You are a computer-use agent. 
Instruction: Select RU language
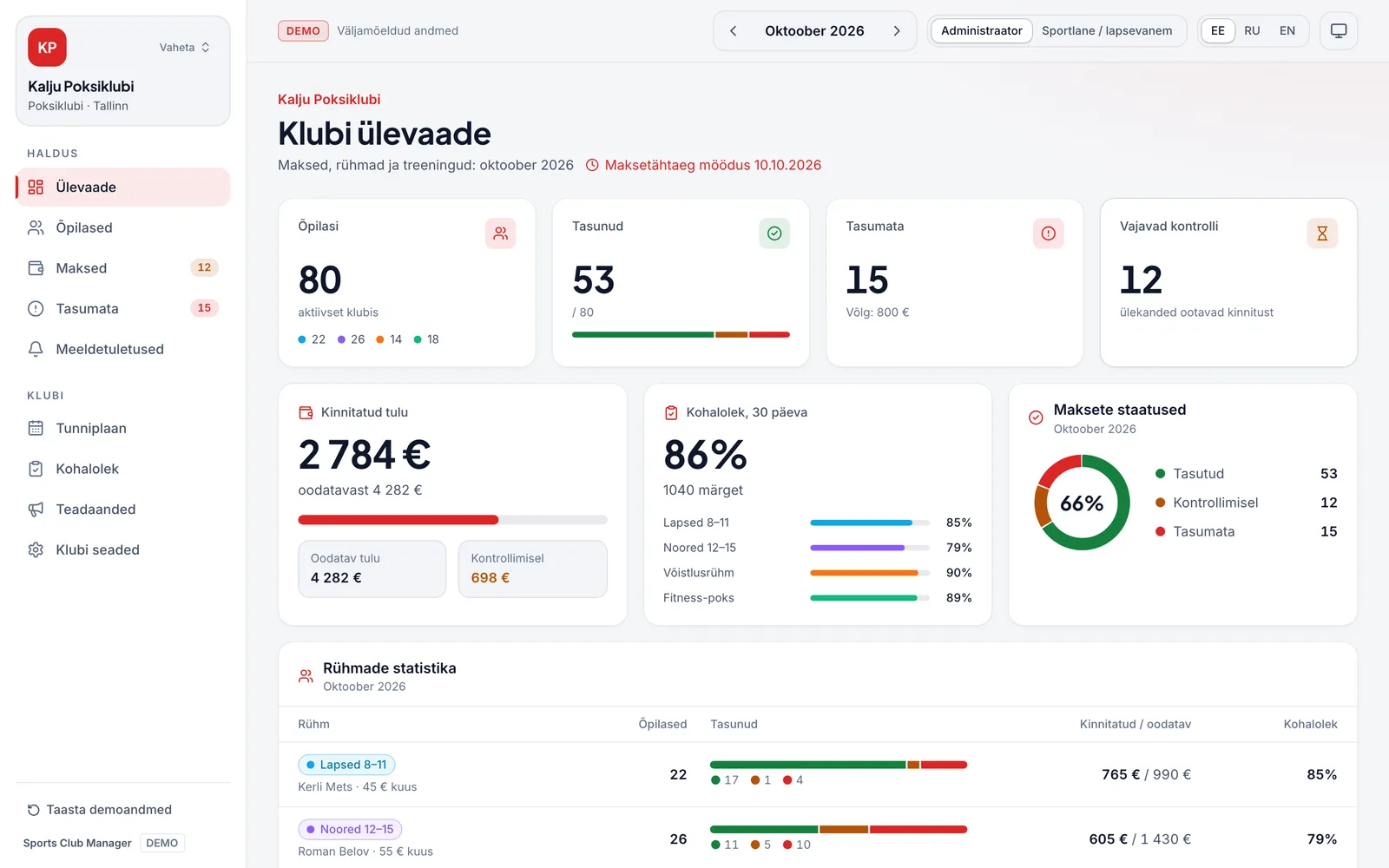(1252, 31)
